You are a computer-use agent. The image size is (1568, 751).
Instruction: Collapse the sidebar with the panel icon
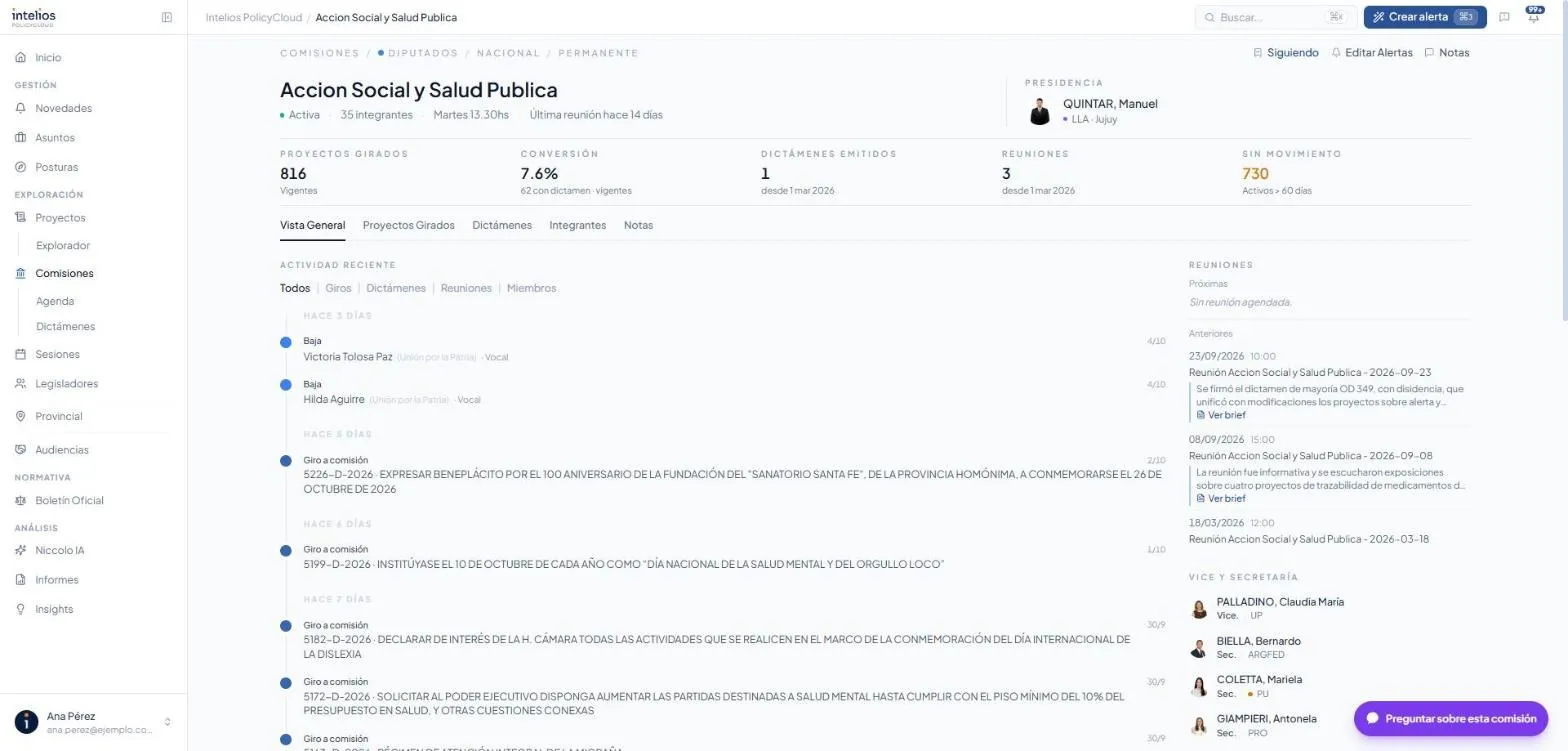[x=167, y=17]
